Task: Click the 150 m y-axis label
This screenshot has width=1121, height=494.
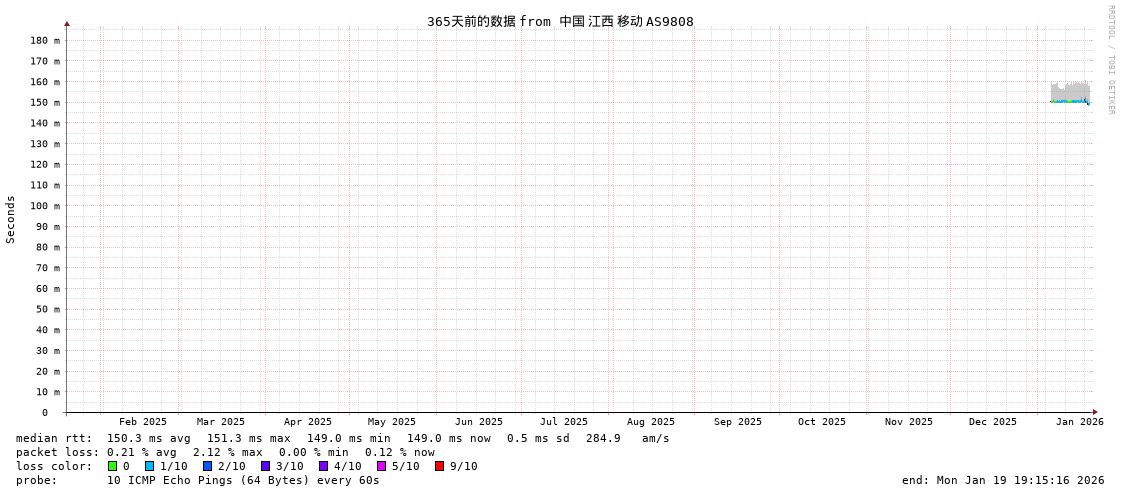Action: (x=44, y=102)
